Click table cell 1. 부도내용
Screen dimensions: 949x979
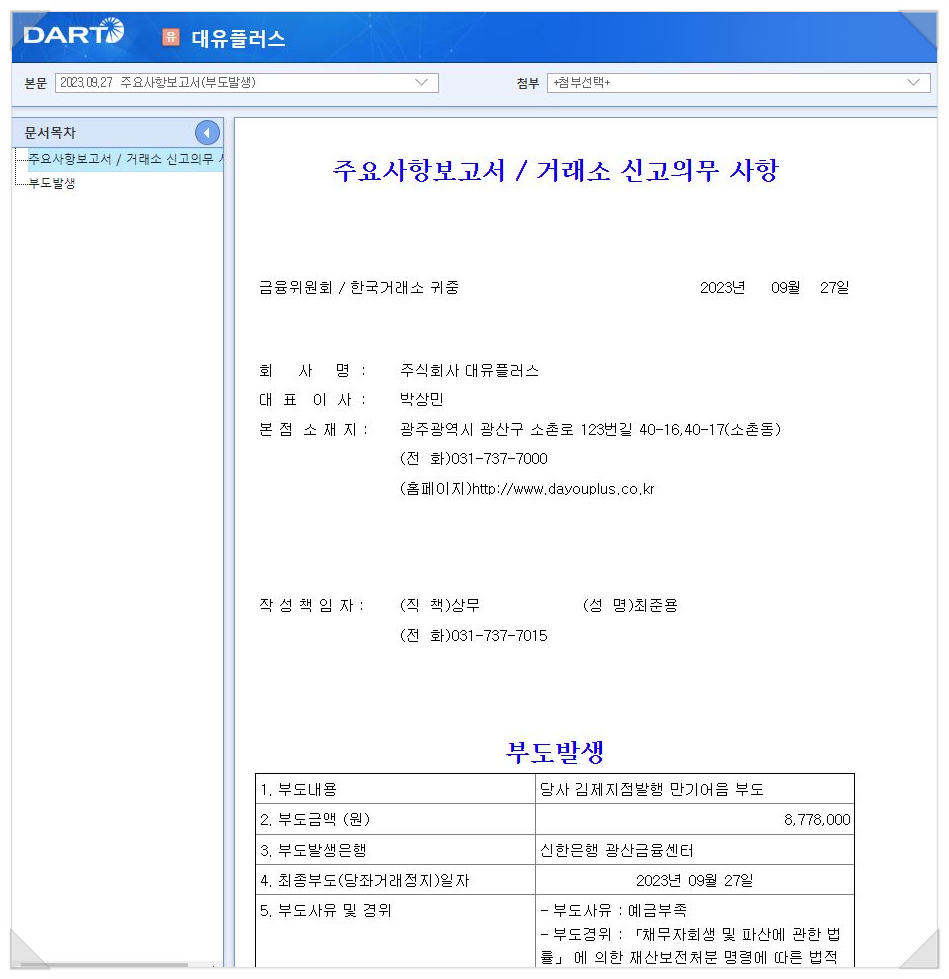point(395,789)
